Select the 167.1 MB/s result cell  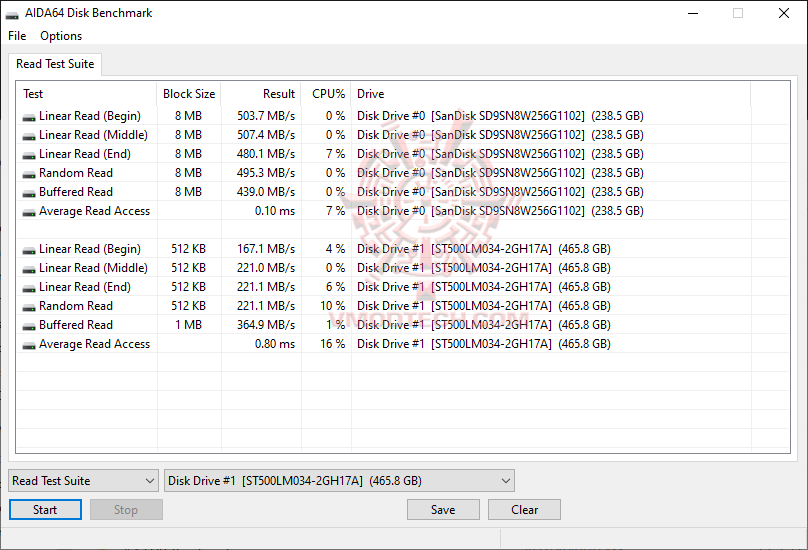(x=266, y=249)
